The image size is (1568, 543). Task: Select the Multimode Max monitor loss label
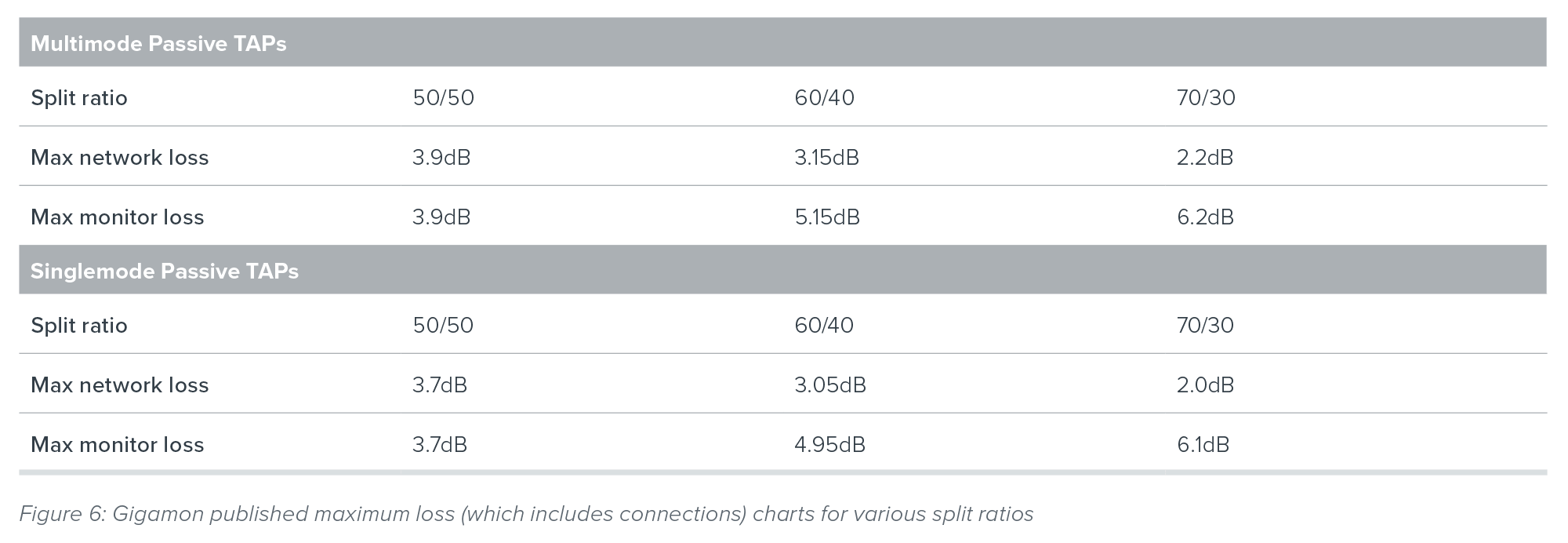click(118, 217)
